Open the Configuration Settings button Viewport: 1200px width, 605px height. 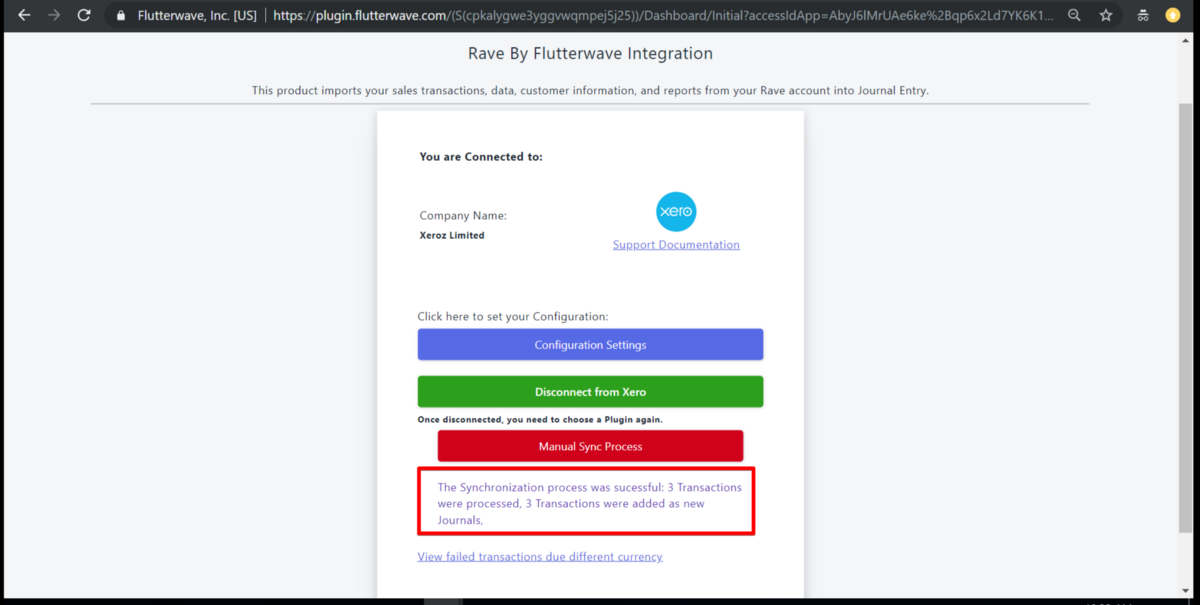pyautogui.click(x=590, y=345)
